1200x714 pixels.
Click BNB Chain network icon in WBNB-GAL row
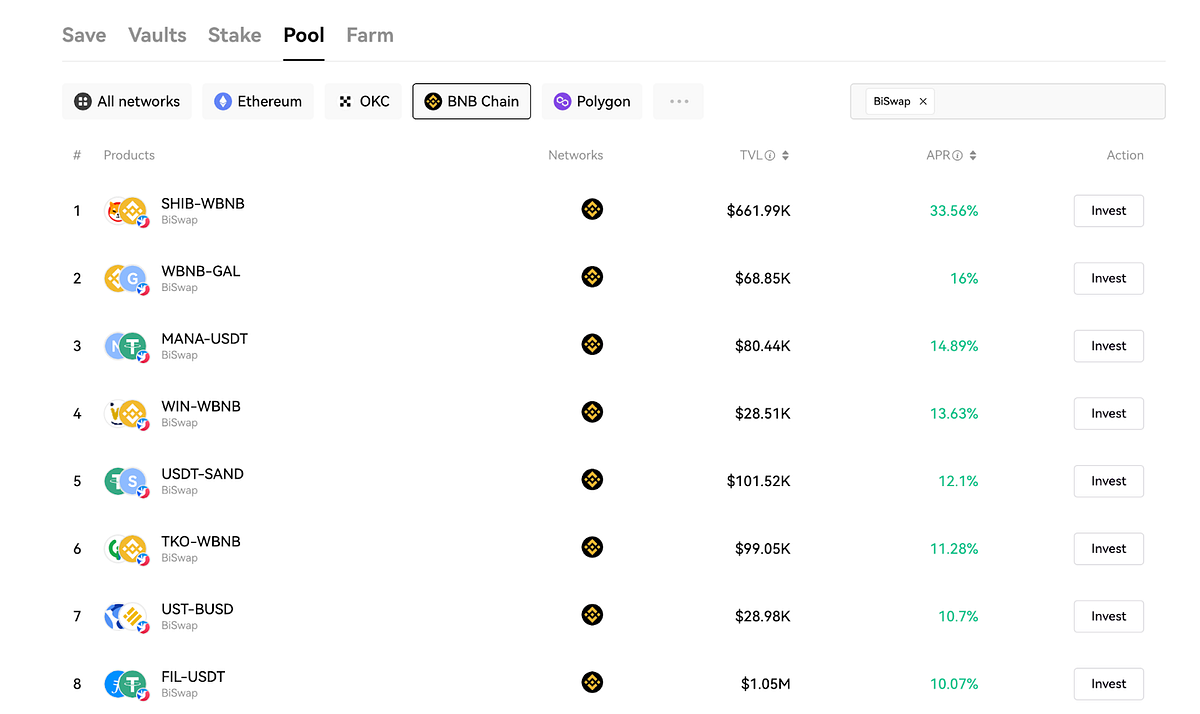coord(592,277)
